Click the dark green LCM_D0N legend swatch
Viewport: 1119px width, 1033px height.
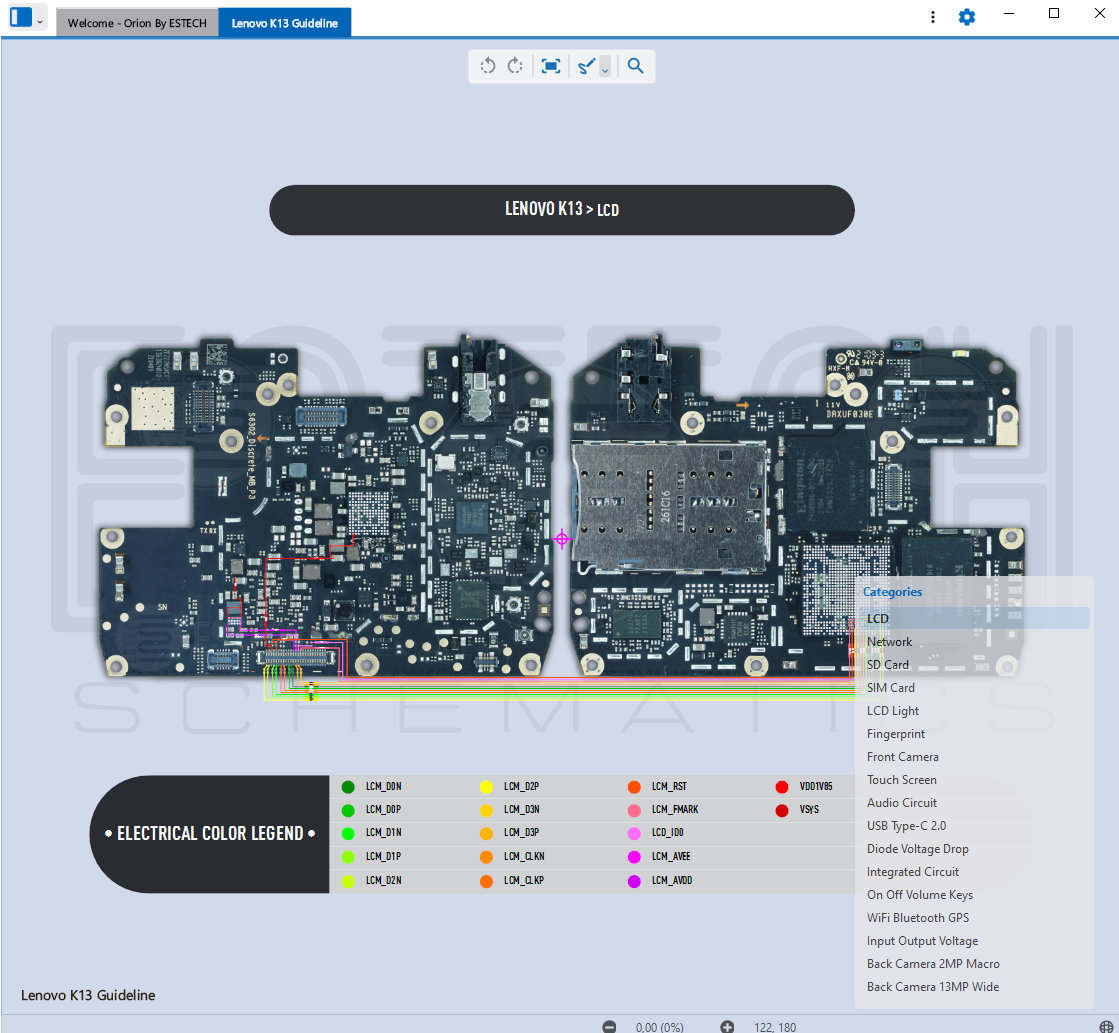pyautogui.click(x=348, y=787)
